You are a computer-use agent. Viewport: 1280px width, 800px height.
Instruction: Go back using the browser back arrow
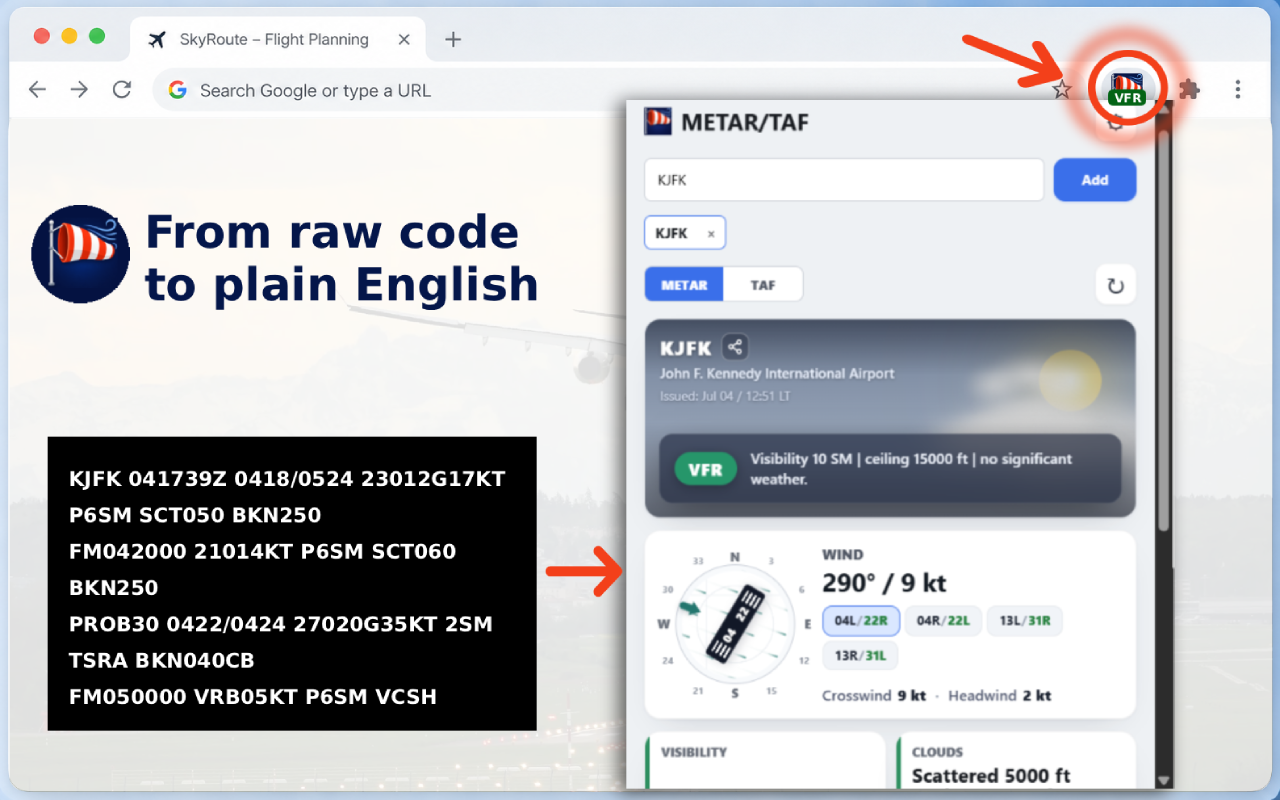click(38, 90)
